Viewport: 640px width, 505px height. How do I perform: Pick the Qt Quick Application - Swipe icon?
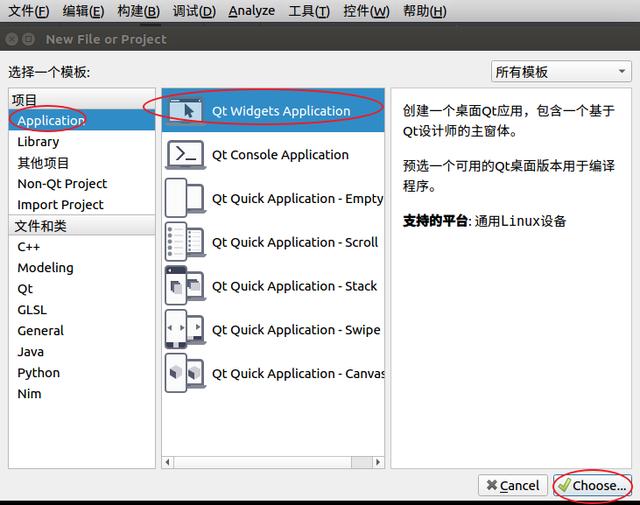coord(185,329)
